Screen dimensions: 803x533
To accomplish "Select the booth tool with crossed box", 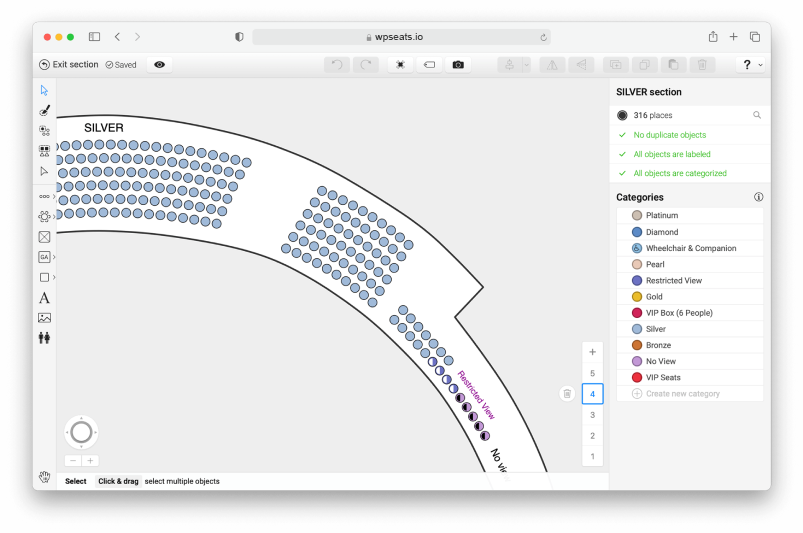I will 44,237.
